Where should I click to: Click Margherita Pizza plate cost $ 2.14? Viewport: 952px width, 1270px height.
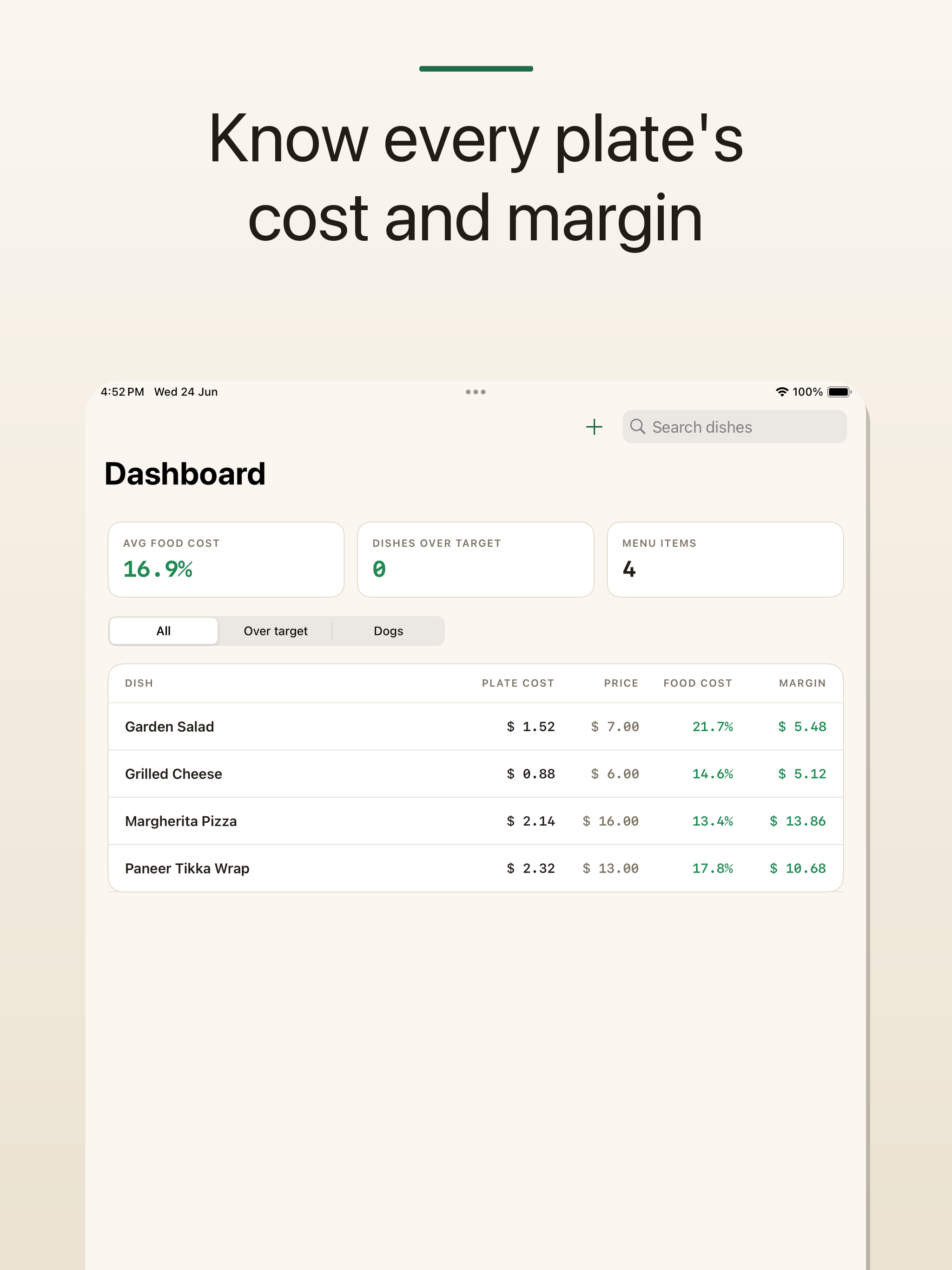pyautogui.click(x=530, y=821)
